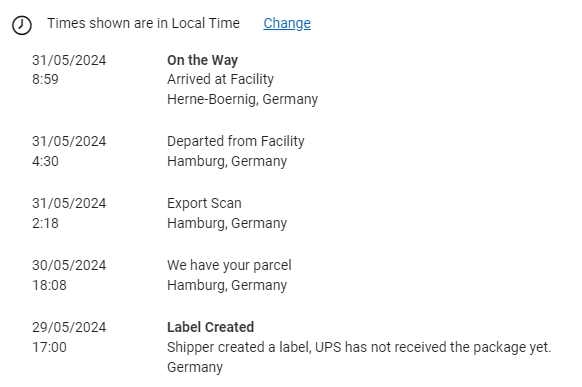Click the 'We have your parcel' event

click(229, 265)
